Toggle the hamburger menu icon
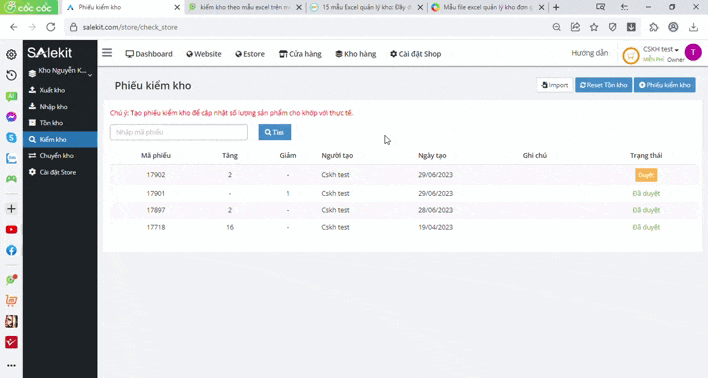 click(107, 53)
